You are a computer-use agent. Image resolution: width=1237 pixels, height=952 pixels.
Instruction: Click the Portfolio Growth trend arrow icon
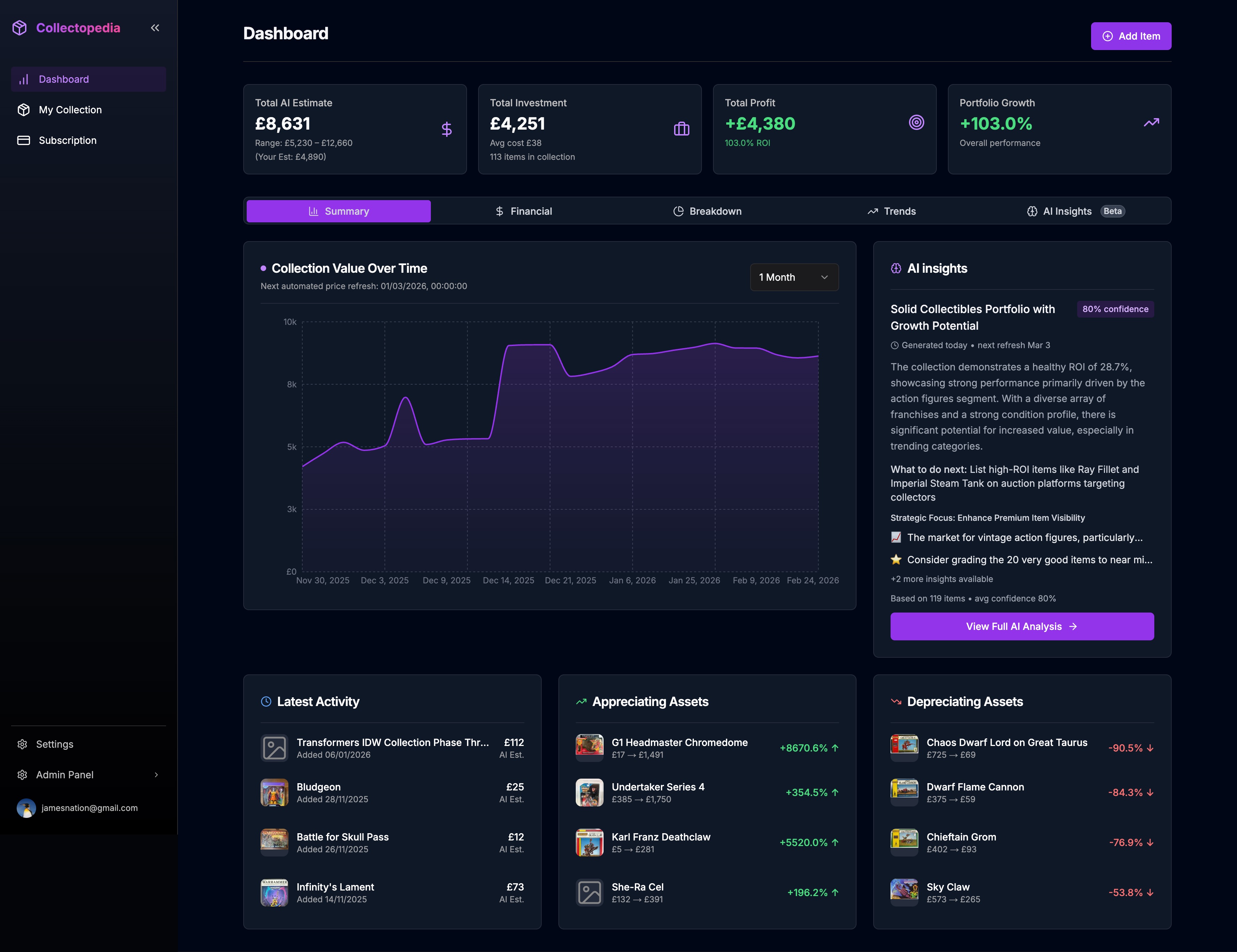point(1152,122)
